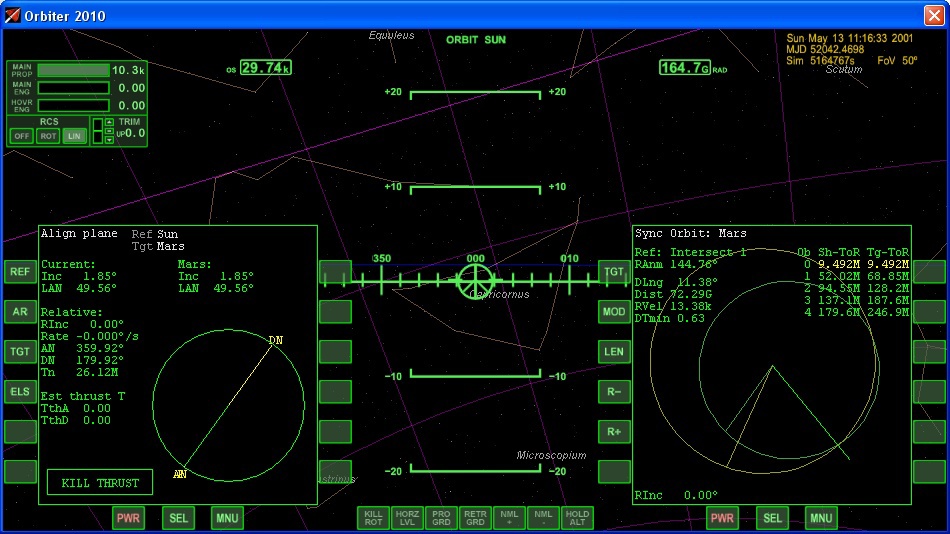
Task: Click the ELS button on left MFD
Action: click(x=20, y=391)
